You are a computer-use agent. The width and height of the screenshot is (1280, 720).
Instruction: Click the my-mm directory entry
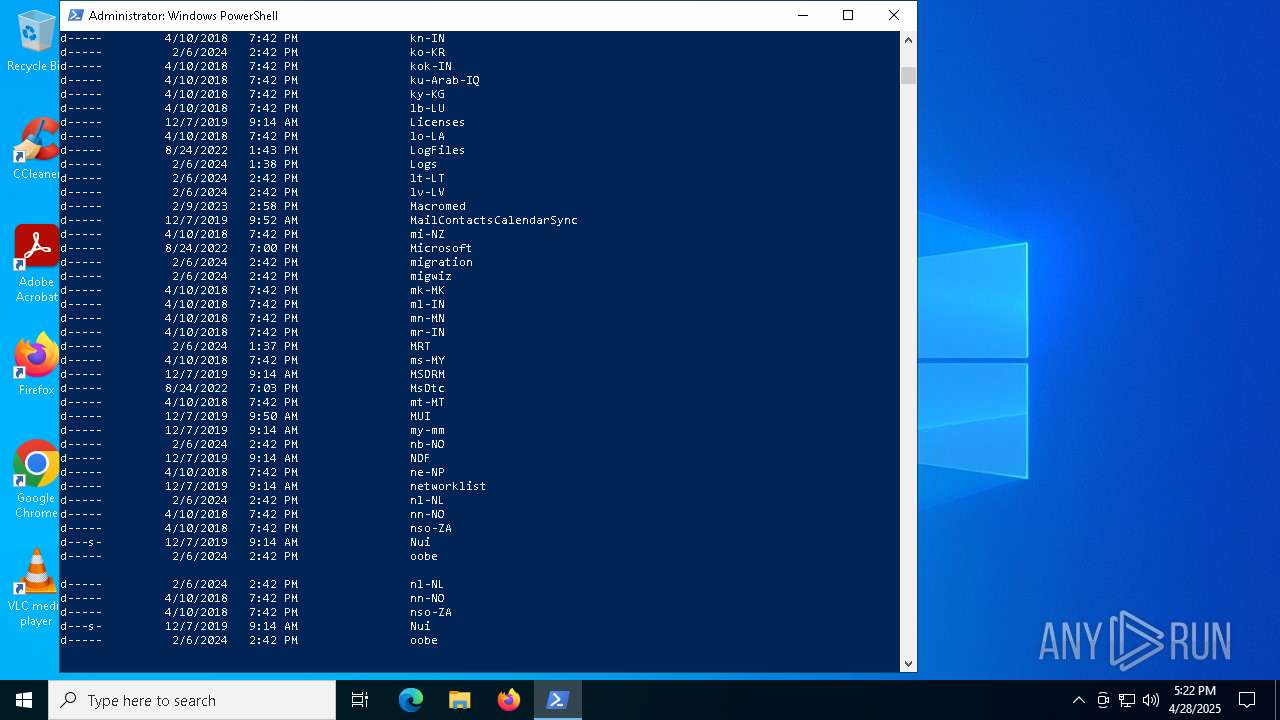click(427, 430)
